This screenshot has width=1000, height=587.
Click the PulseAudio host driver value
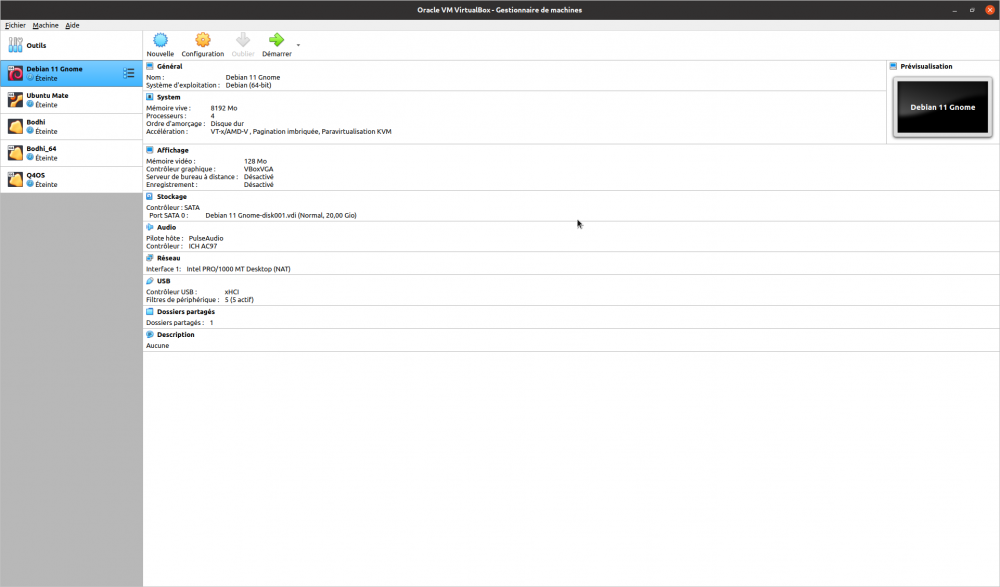[206, 239]
